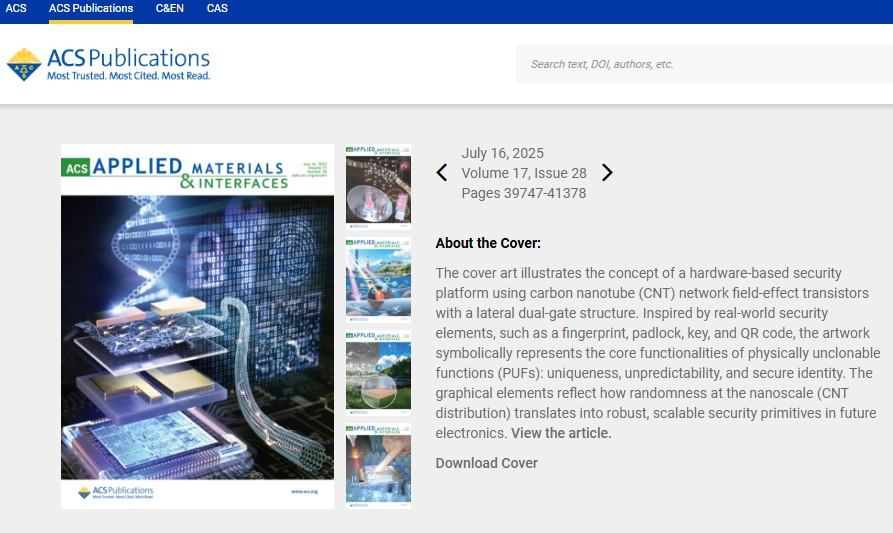Select the ACS Publications top tab
893x533 pixels.
click(91, 9)
